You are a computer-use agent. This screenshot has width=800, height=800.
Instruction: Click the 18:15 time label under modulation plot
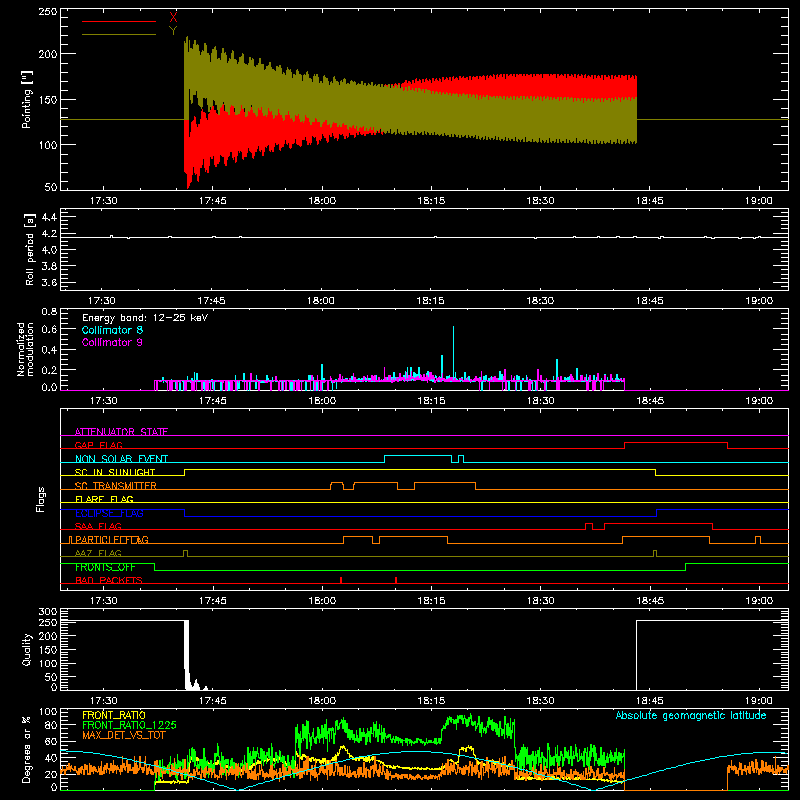431,401
